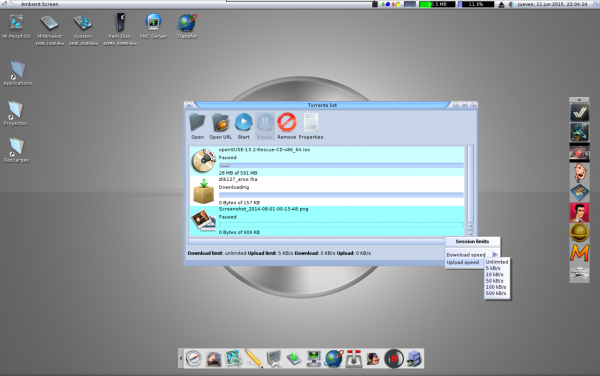Collapse the dock using its left arrow
The height and width of the screenshot is (376, 600).
point(181,358)
